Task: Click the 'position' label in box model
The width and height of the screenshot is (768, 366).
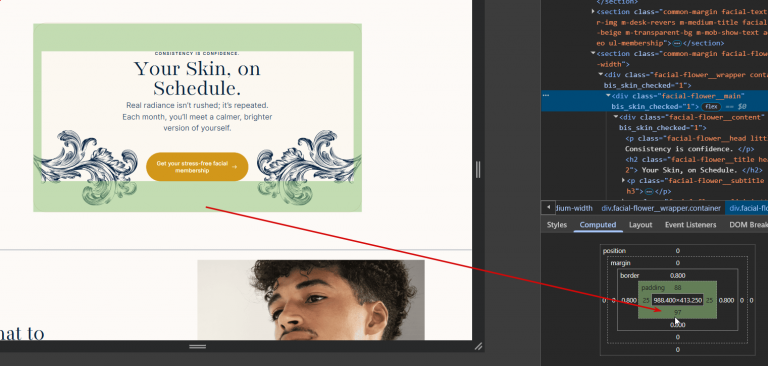Action: pyautogui.click(x=615, y=251)
